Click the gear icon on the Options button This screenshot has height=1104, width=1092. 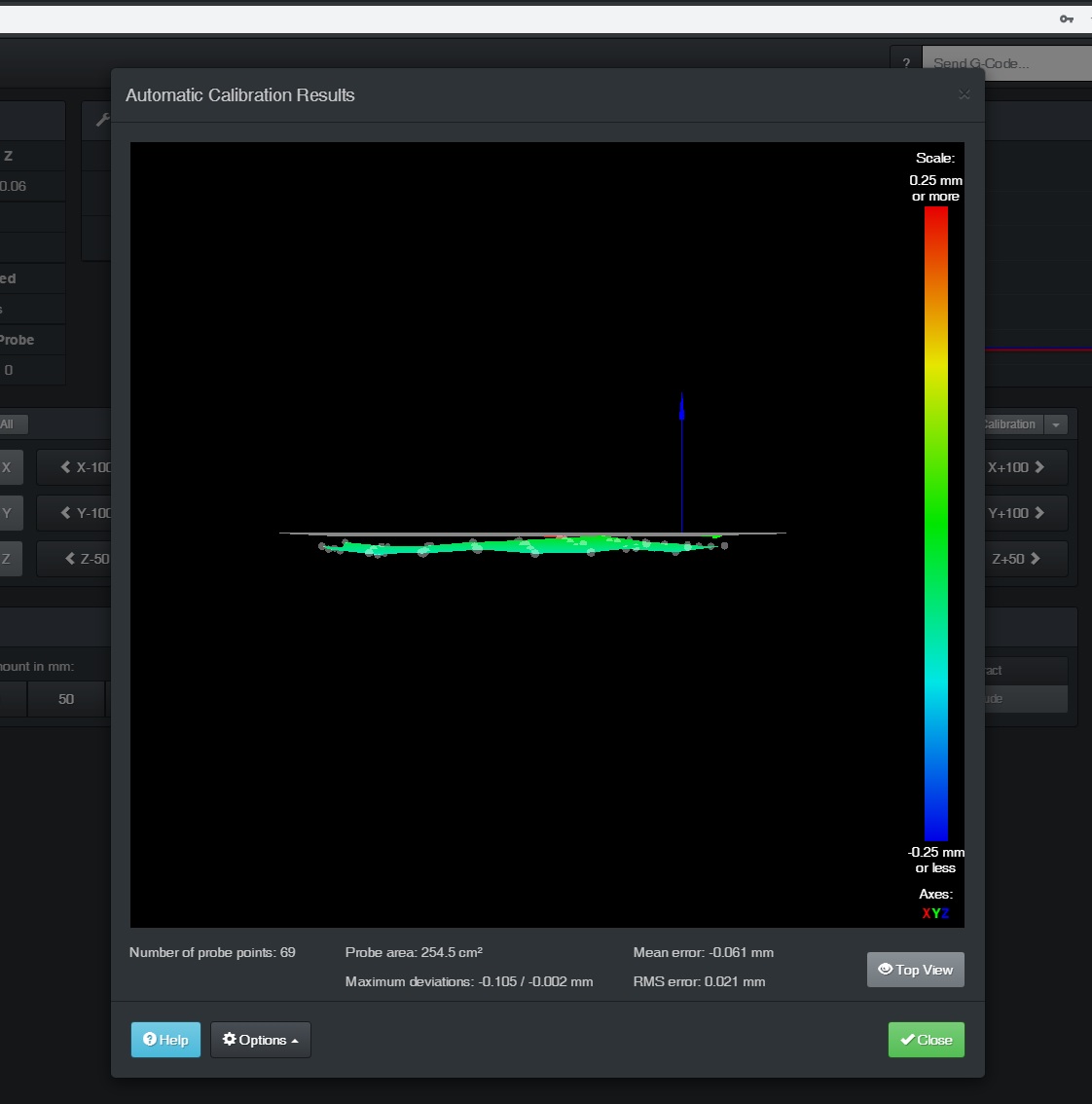click(230, 1040)
